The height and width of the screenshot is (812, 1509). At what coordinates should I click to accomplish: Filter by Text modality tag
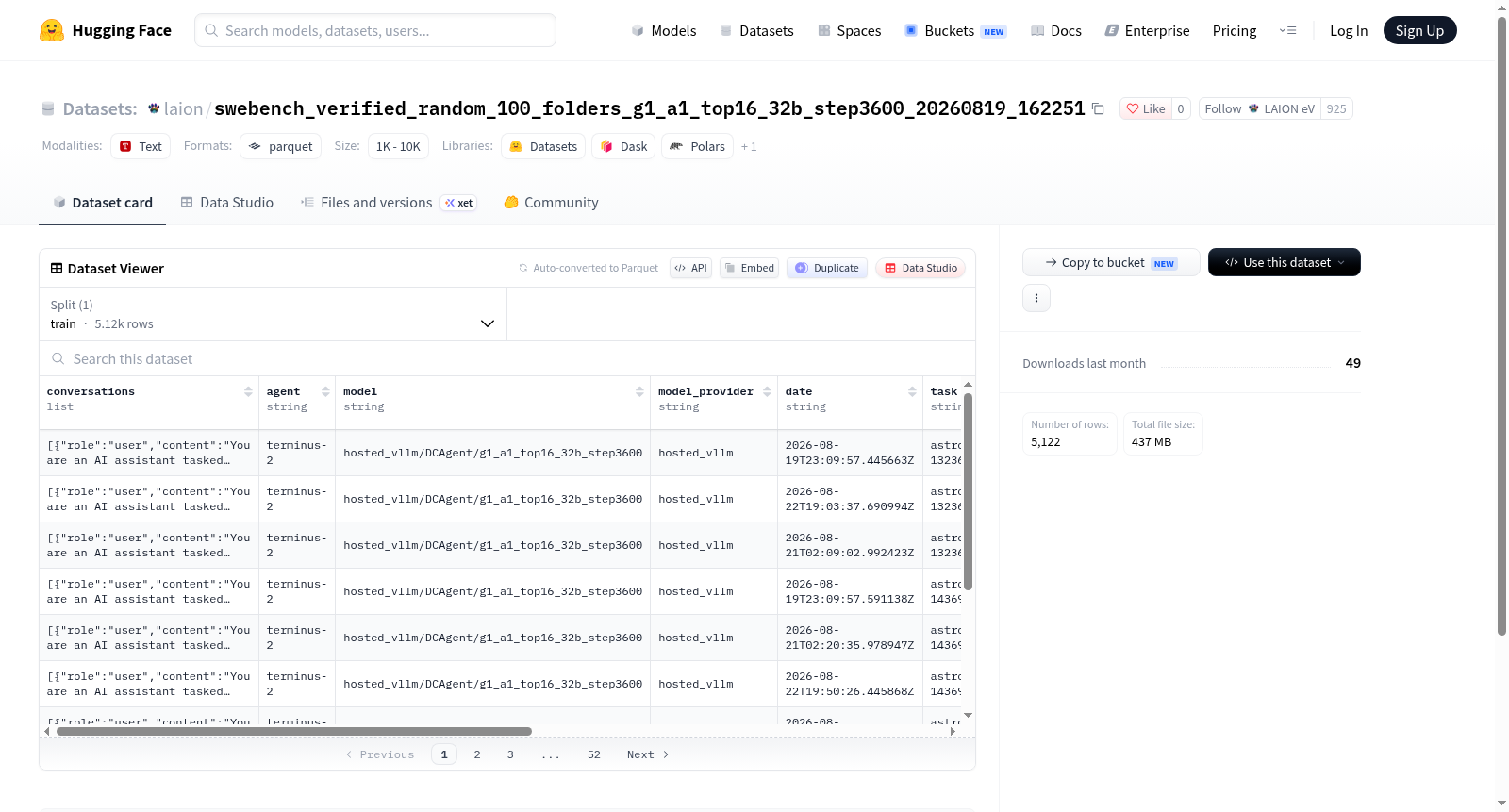click(141, 146)
